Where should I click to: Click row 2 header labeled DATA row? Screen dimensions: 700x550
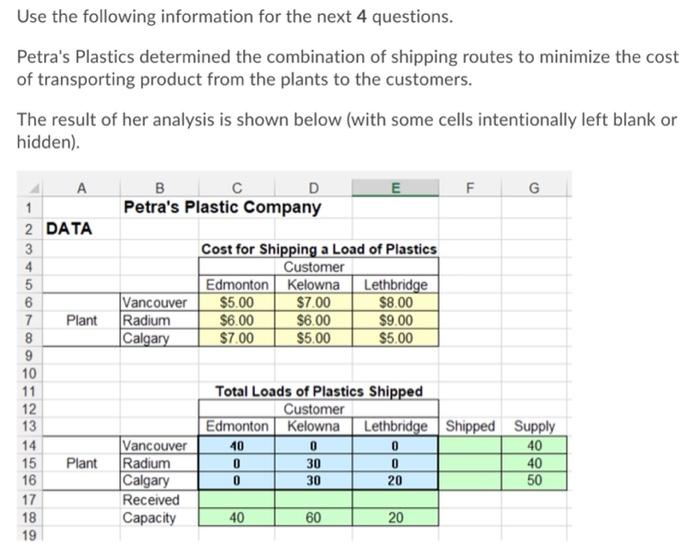point(29,229)
